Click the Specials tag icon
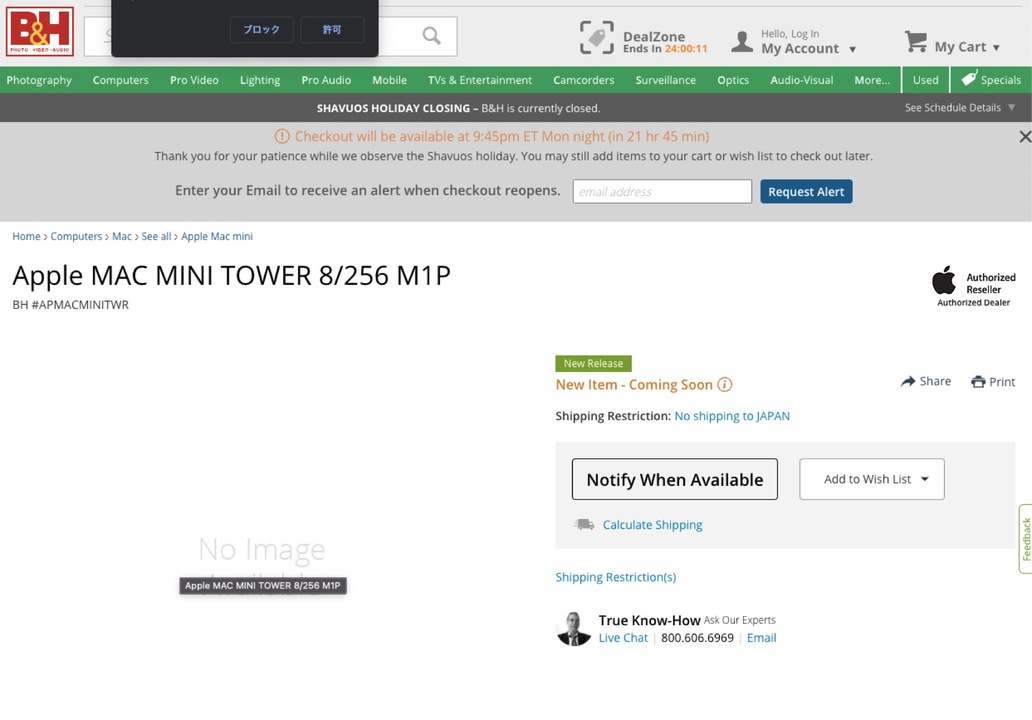Image resolution: width=1032 pixels, height=720 pixels. (x=969, y=79)
